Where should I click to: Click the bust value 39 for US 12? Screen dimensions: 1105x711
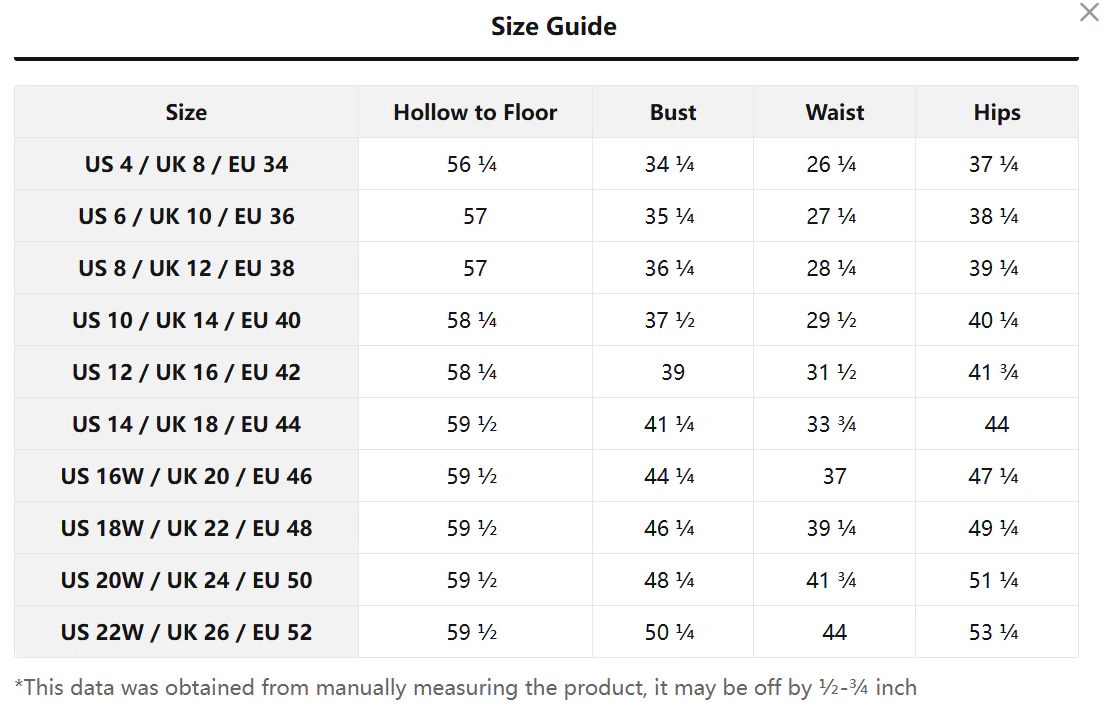(x=673, y=373)
